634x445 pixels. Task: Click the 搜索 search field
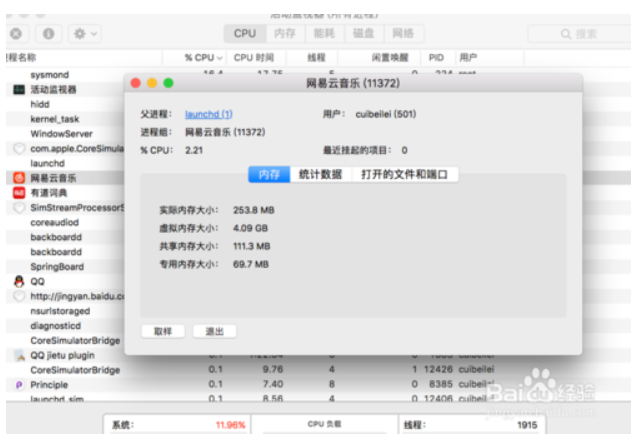point(580,34)
